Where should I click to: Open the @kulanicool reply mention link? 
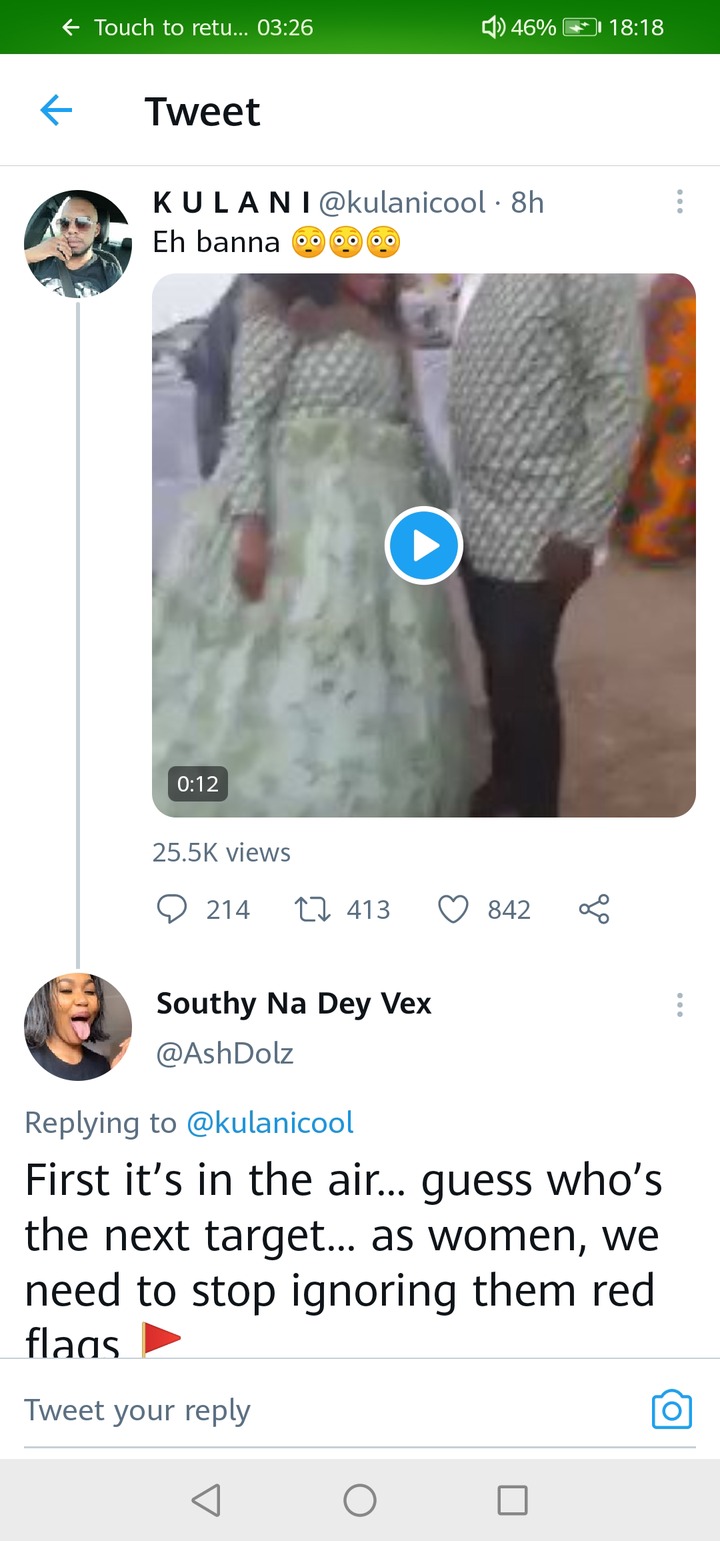pyautogui.click(x=270, y=1122)
